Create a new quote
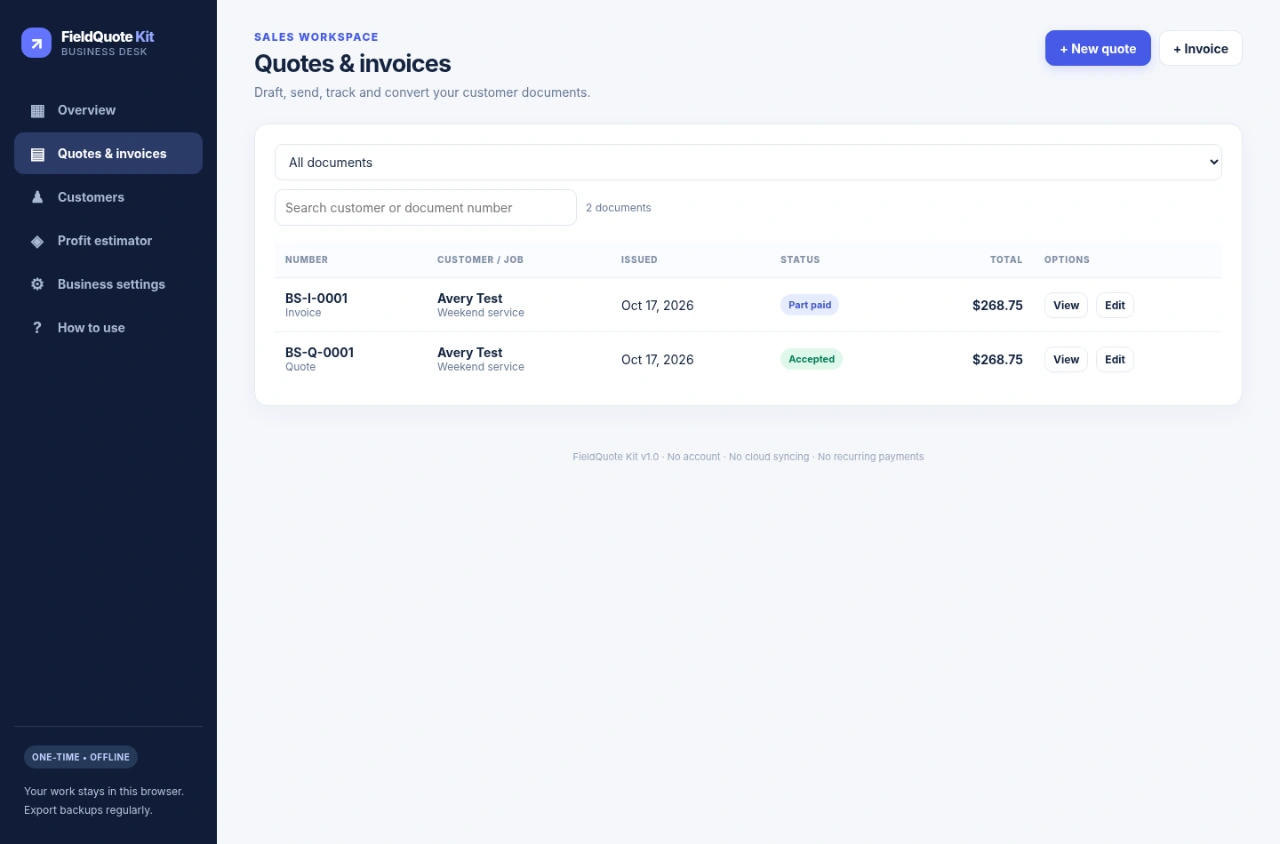The image size is (1280, 844). pos(1098,48)
